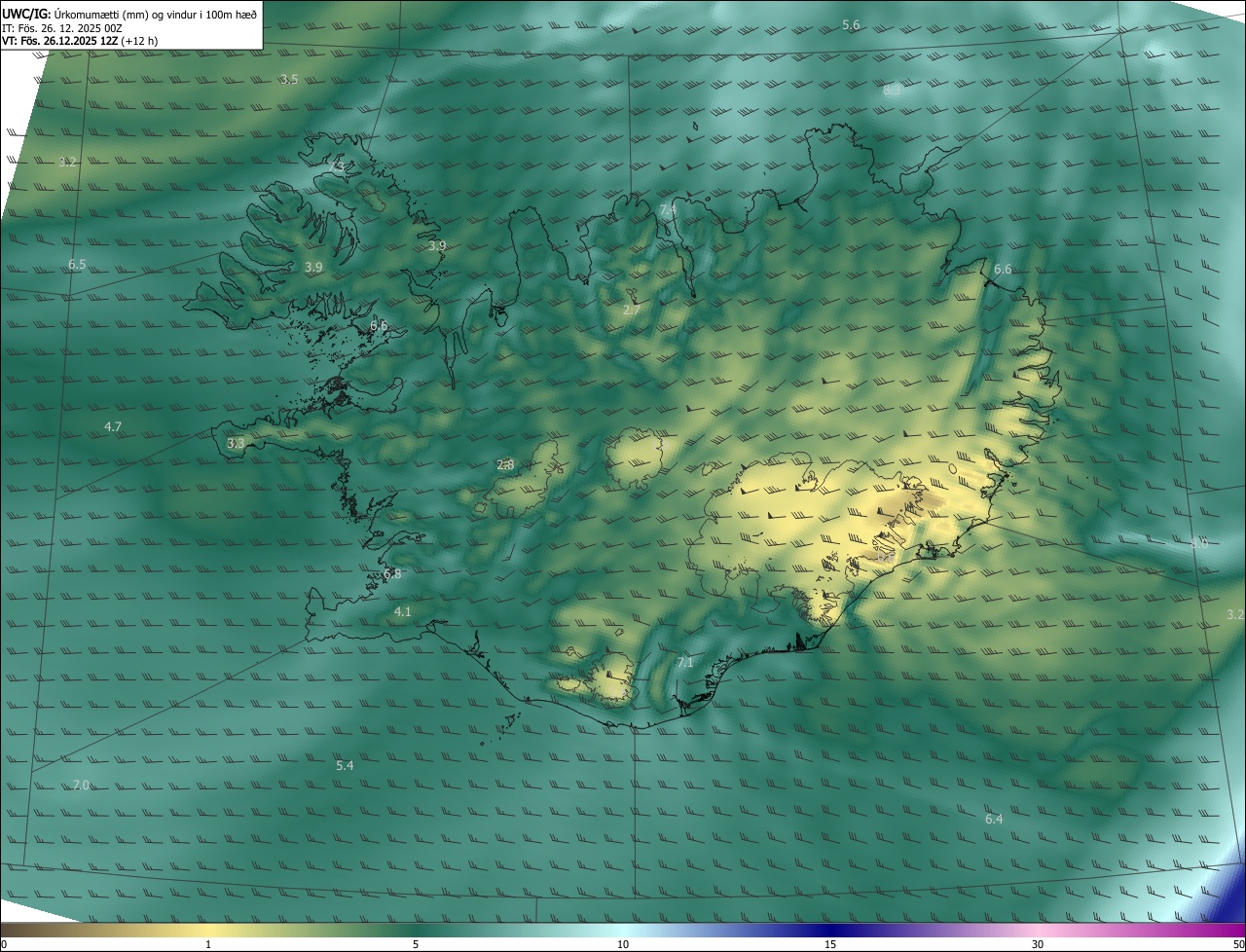Click the 2.7 value label on the map
The height and width of the screenshot is (952, 1246).
point(632,310)
